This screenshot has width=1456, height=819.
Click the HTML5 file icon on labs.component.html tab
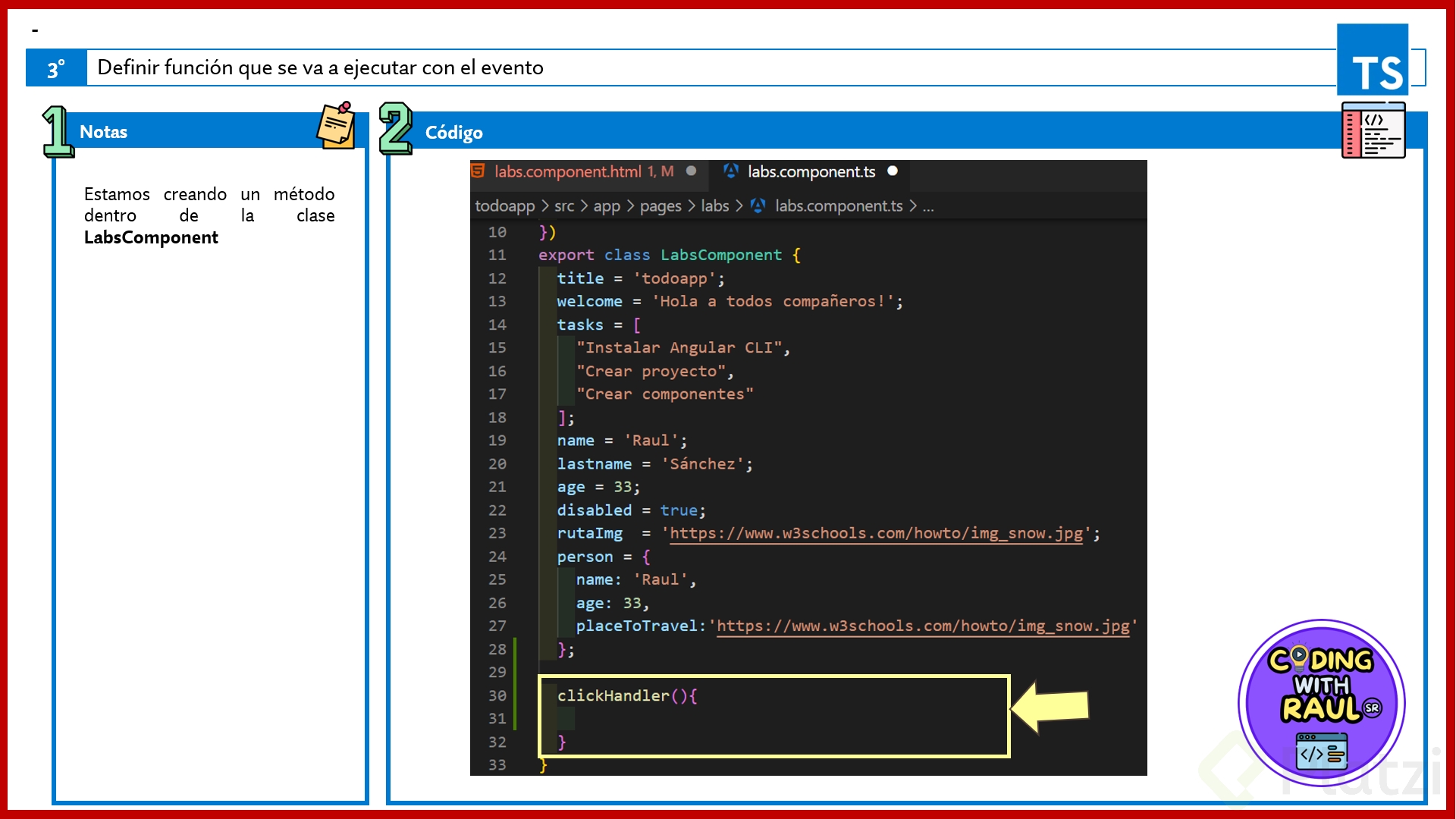(478, 171)
